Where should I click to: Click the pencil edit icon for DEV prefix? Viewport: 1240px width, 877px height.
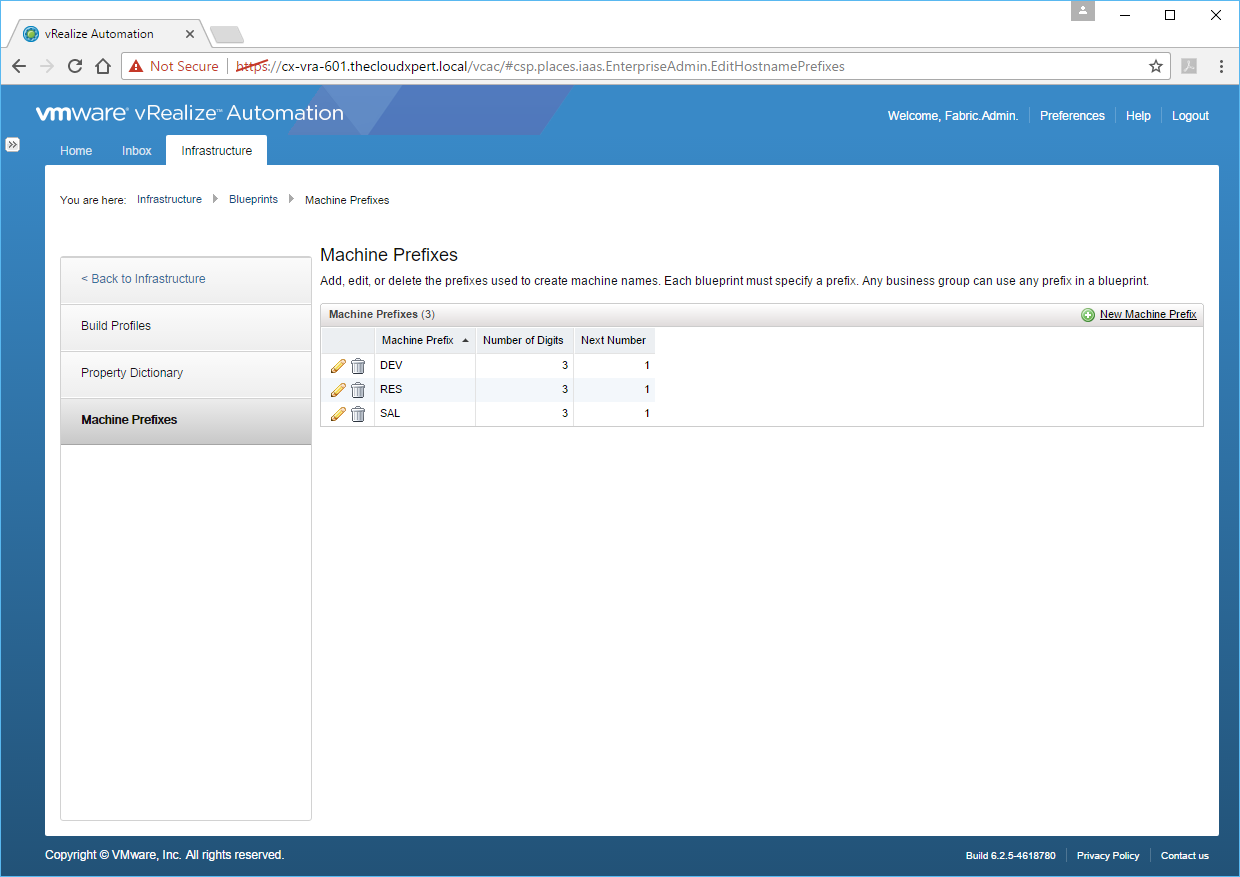click(x=338, y=366)
